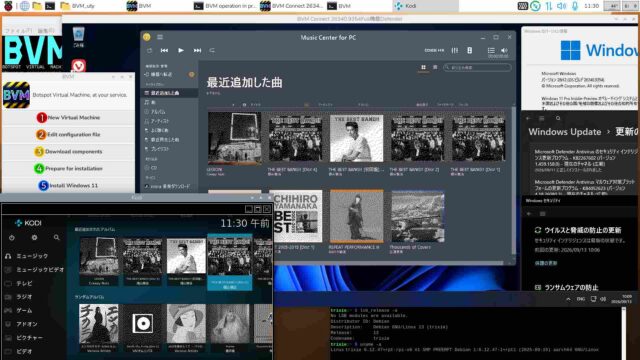Open file manager from taskbar
The image size is (640, 360).
coord(37,6)
